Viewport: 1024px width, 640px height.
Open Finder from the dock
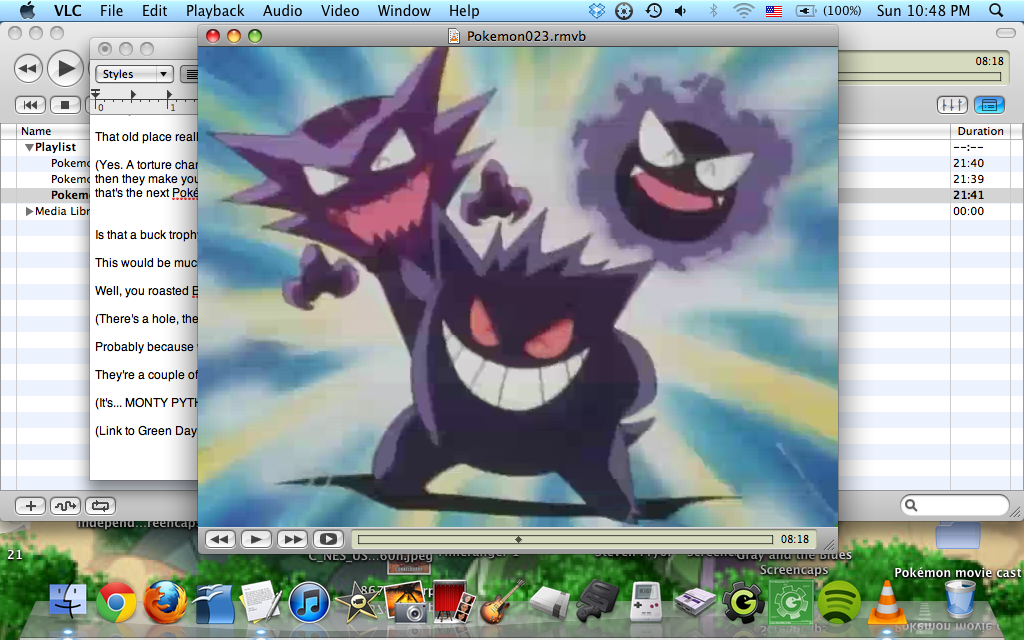click(68, 601)
